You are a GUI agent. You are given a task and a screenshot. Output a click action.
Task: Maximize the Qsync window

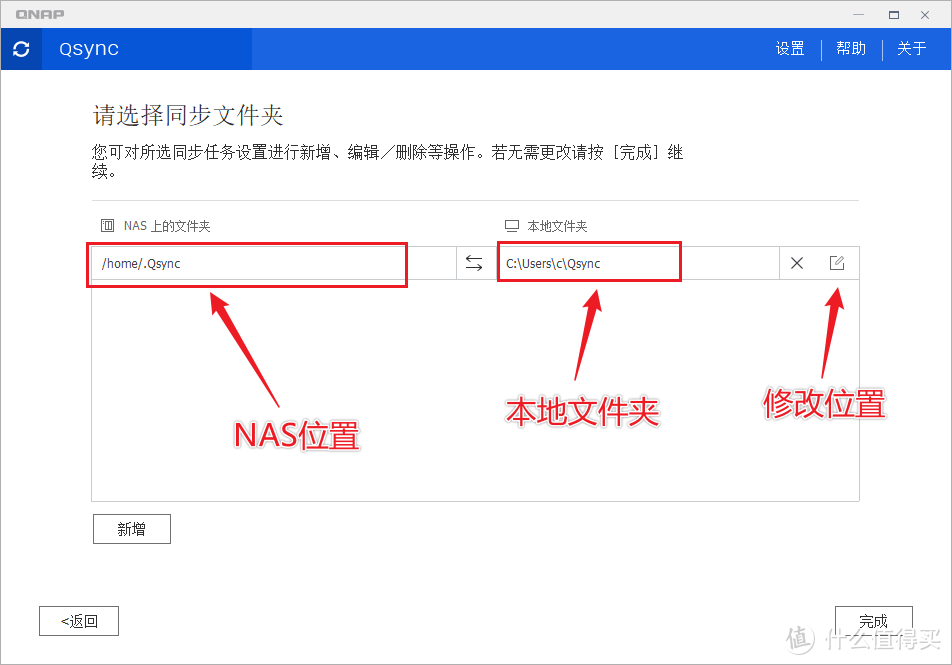[892, 14]
